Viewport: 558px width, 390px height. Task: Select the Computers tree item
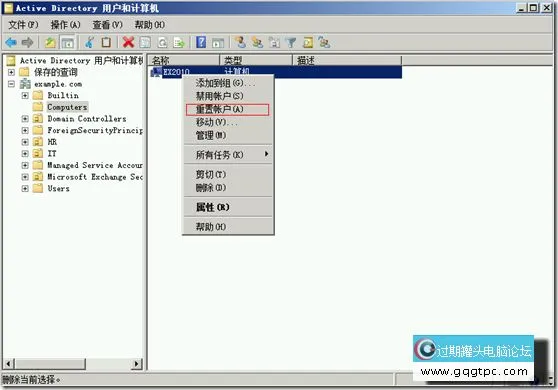tap(67, 107)
